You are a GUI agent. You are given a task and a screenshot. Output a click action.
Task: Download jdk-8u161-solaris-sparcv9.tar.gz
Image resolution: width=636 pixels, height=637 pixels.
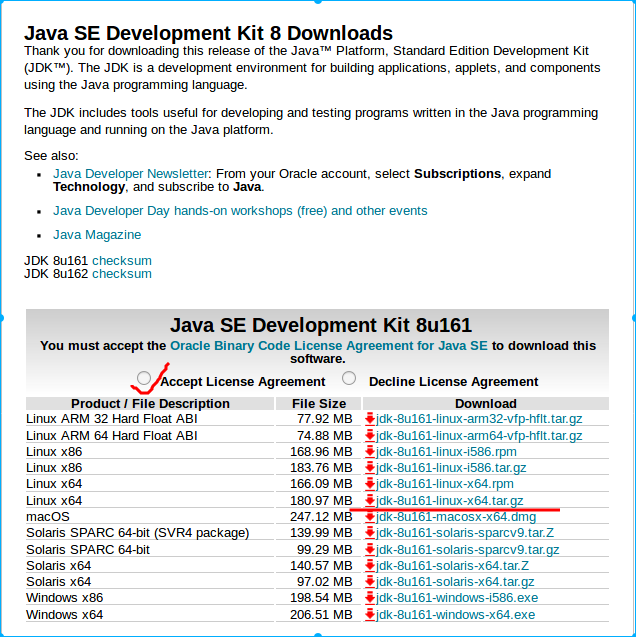pos(468,550)
